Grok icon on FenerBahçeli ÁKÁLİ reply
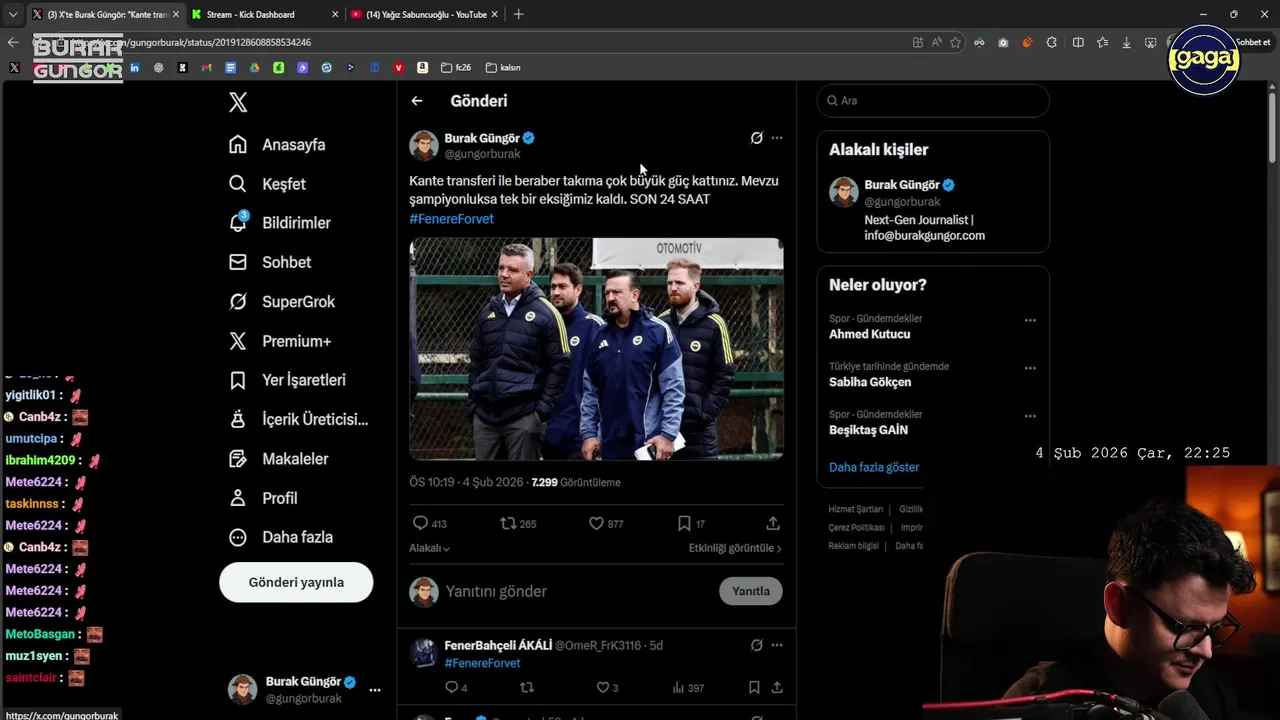This screenshot has height=720, width=1280. [757, 645]
